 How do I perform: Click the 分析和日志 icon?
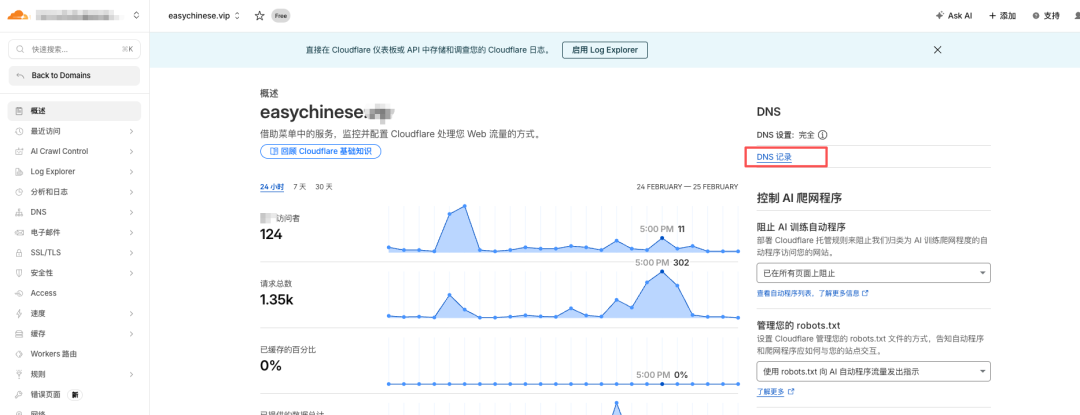tap(19, 192)
